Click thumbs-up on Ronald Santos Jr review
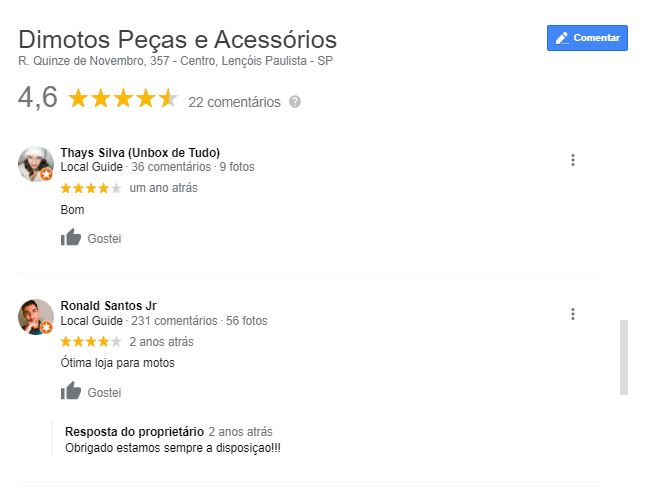Screen dimensions: 648x500 tap(71, 392)
